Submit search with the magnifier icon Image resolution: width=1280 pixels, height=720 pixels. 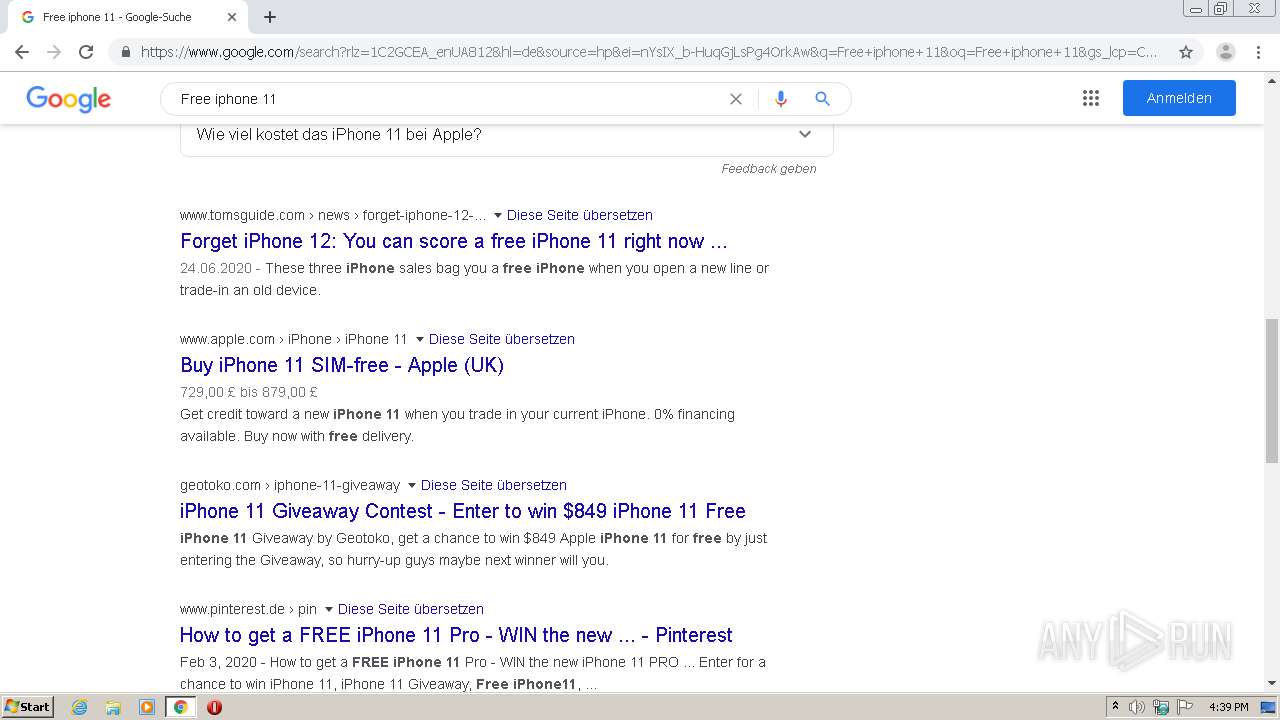(822, 99)
